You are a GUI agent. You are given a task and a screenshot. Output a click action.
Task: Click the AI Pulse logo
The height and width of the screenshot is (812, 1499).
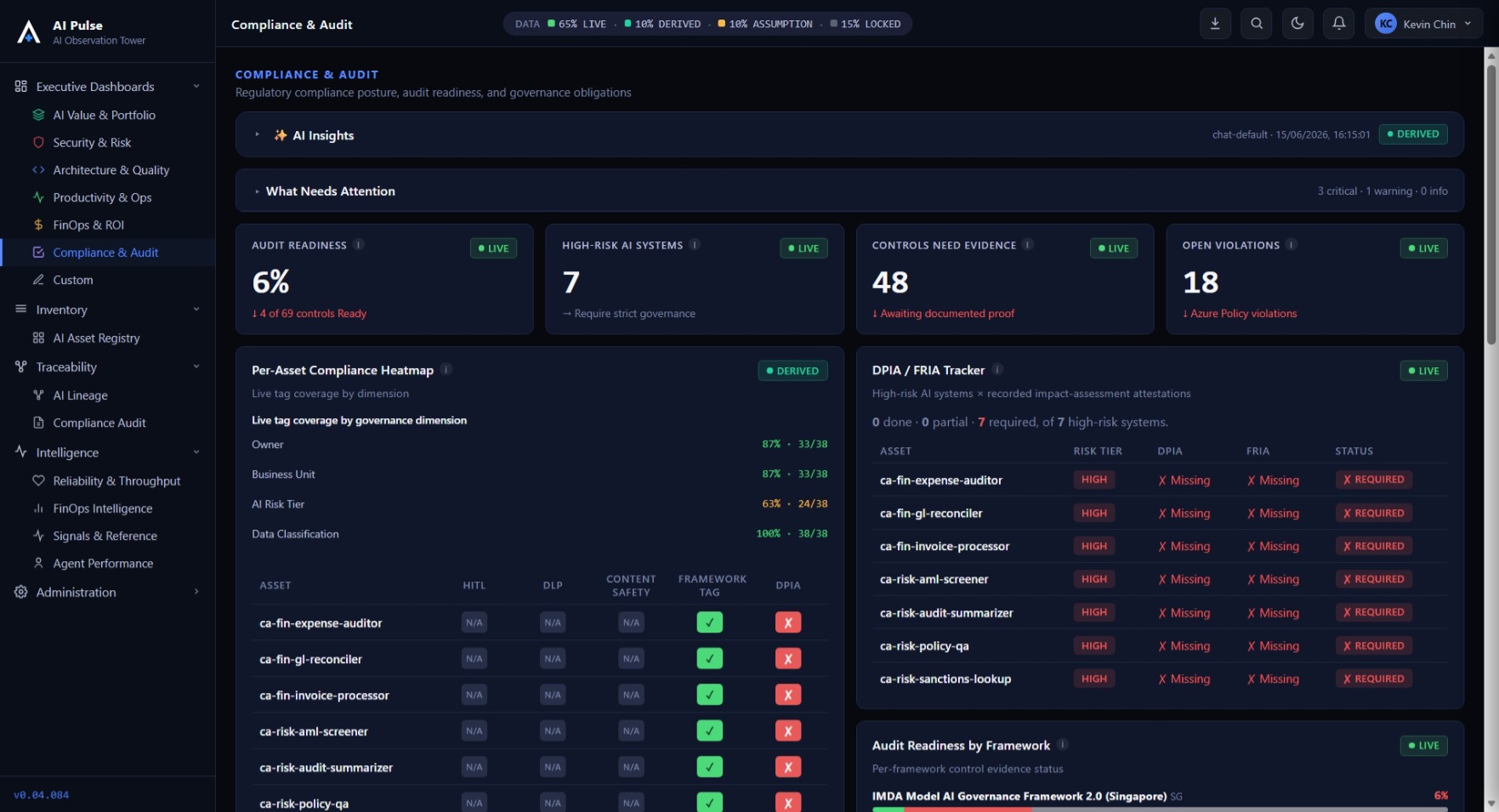coord(29,31)
